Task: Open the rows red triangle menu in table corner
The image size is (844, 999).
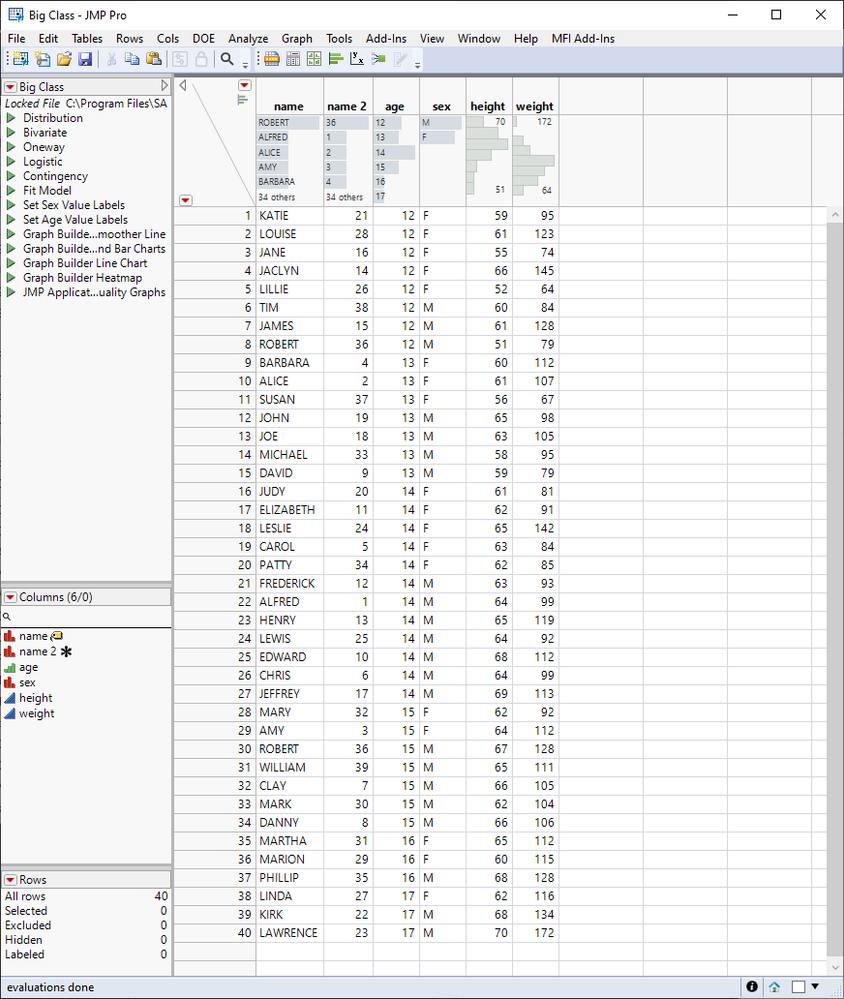Action: pos(185,200)
